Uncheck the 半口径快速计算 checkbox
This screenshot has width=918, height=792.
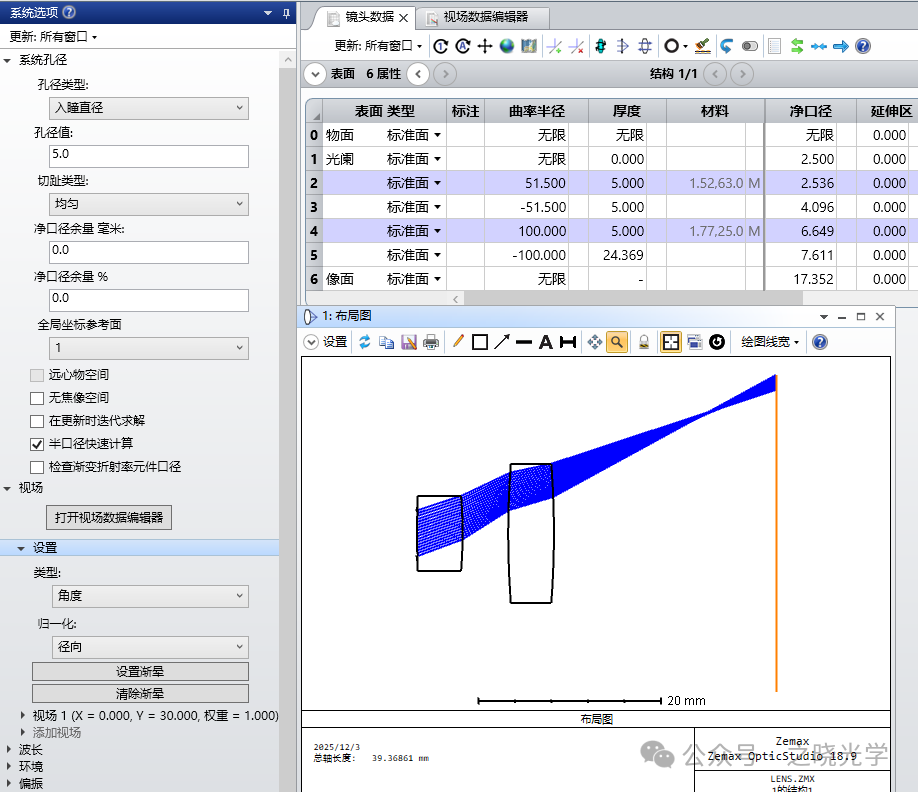(x=37, y=444)
